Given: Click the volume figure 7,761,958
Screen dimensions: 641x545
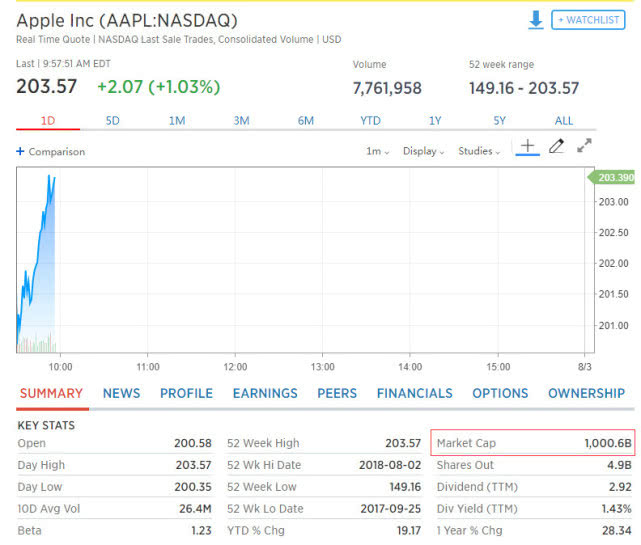Looking at the screenshot, I should point(387,88).
